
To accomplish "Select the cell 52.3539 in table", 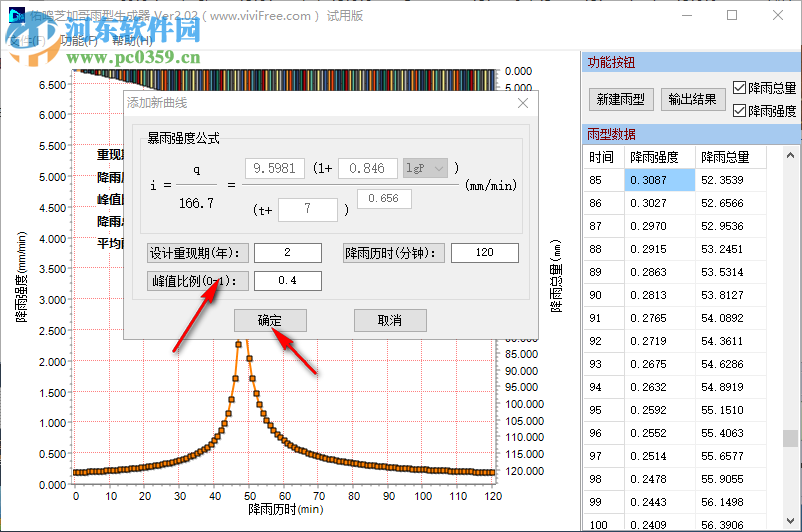I will 730,180.
